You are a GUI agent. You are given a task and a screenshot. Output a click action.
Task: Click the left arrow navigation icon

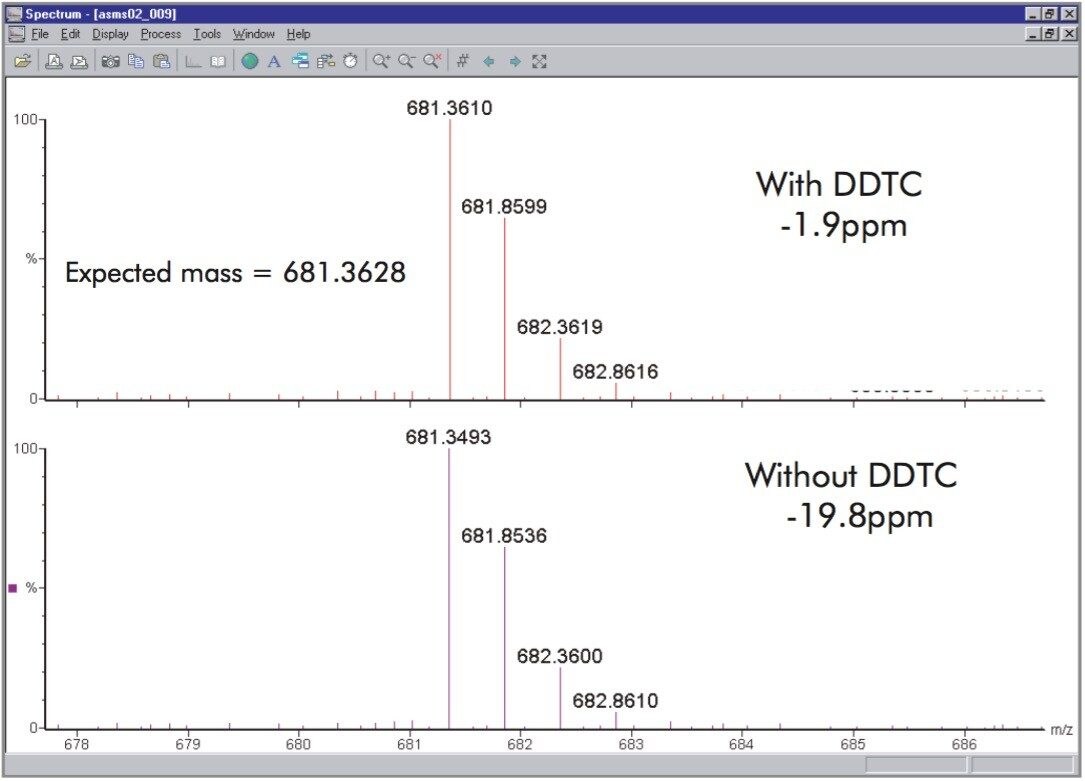pos(489,62)
